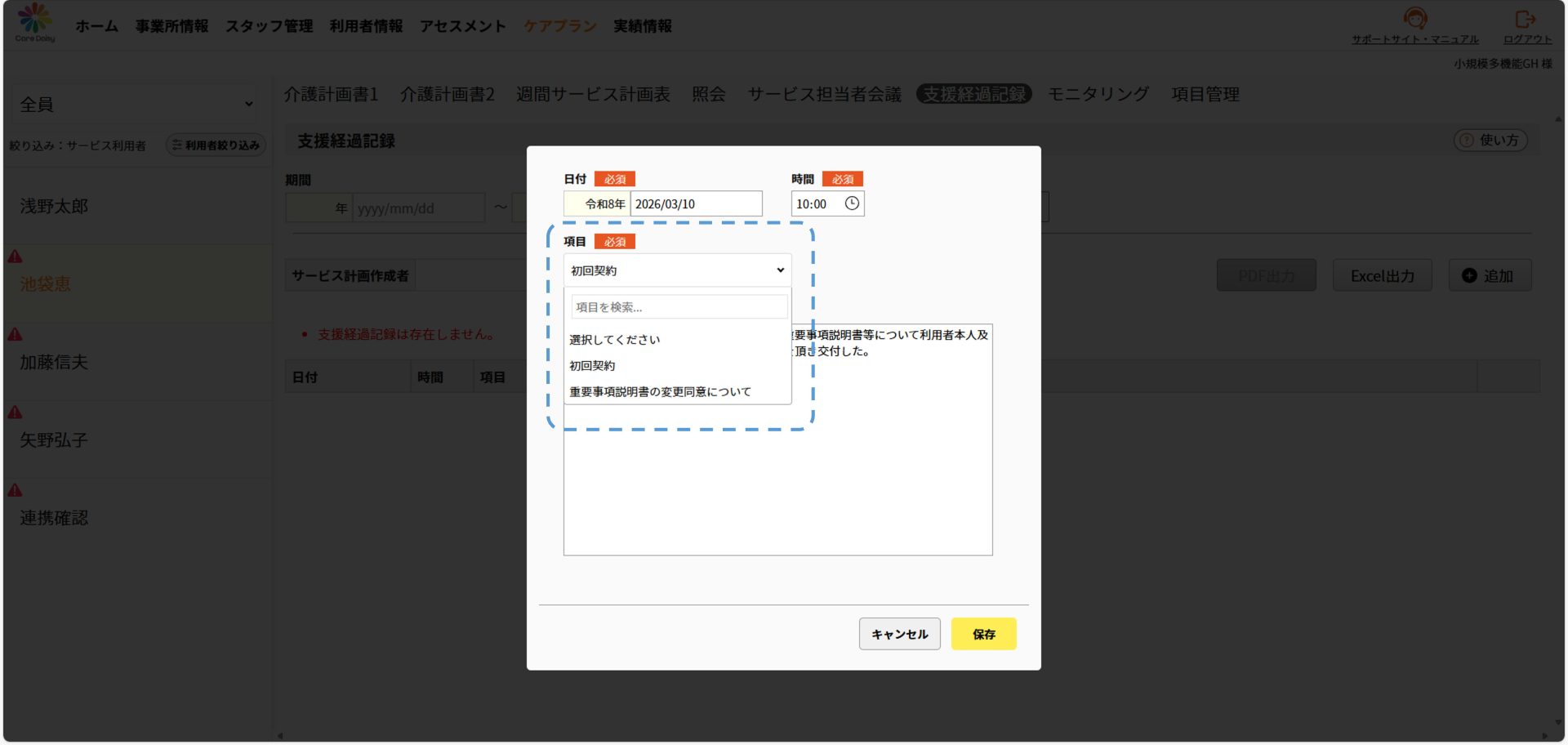Image resolution: width=1568 pixels, height=745 pixels.
Task: Collapse the 項目 dropdown showing 初回契約
Action: click(677, 270)
